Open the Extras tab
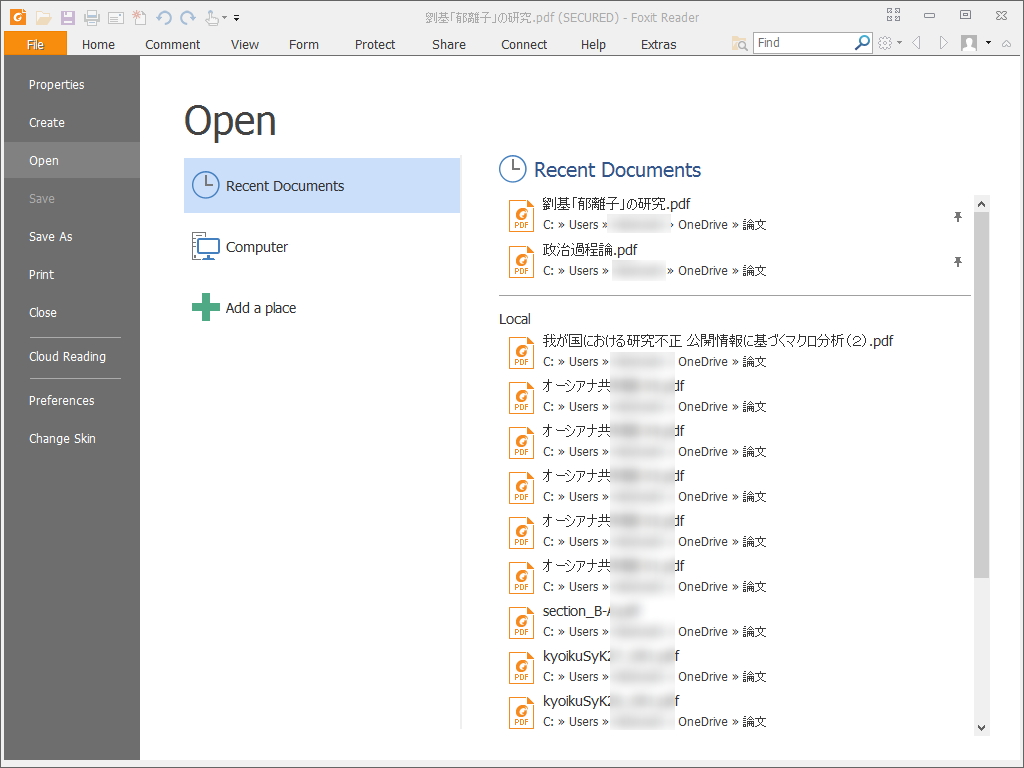The width and height of the screenshot is (1024, 768). 658,44
